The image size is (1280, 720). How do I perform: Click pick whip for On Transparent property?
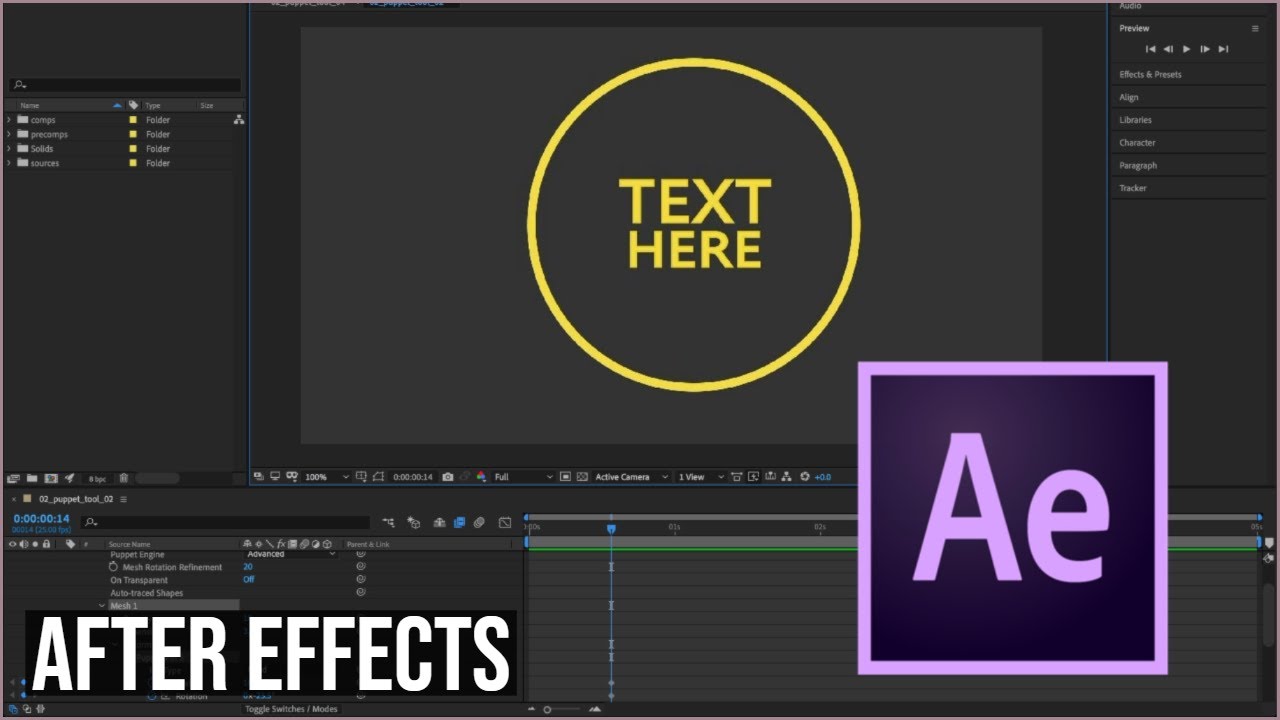[361, 580]
